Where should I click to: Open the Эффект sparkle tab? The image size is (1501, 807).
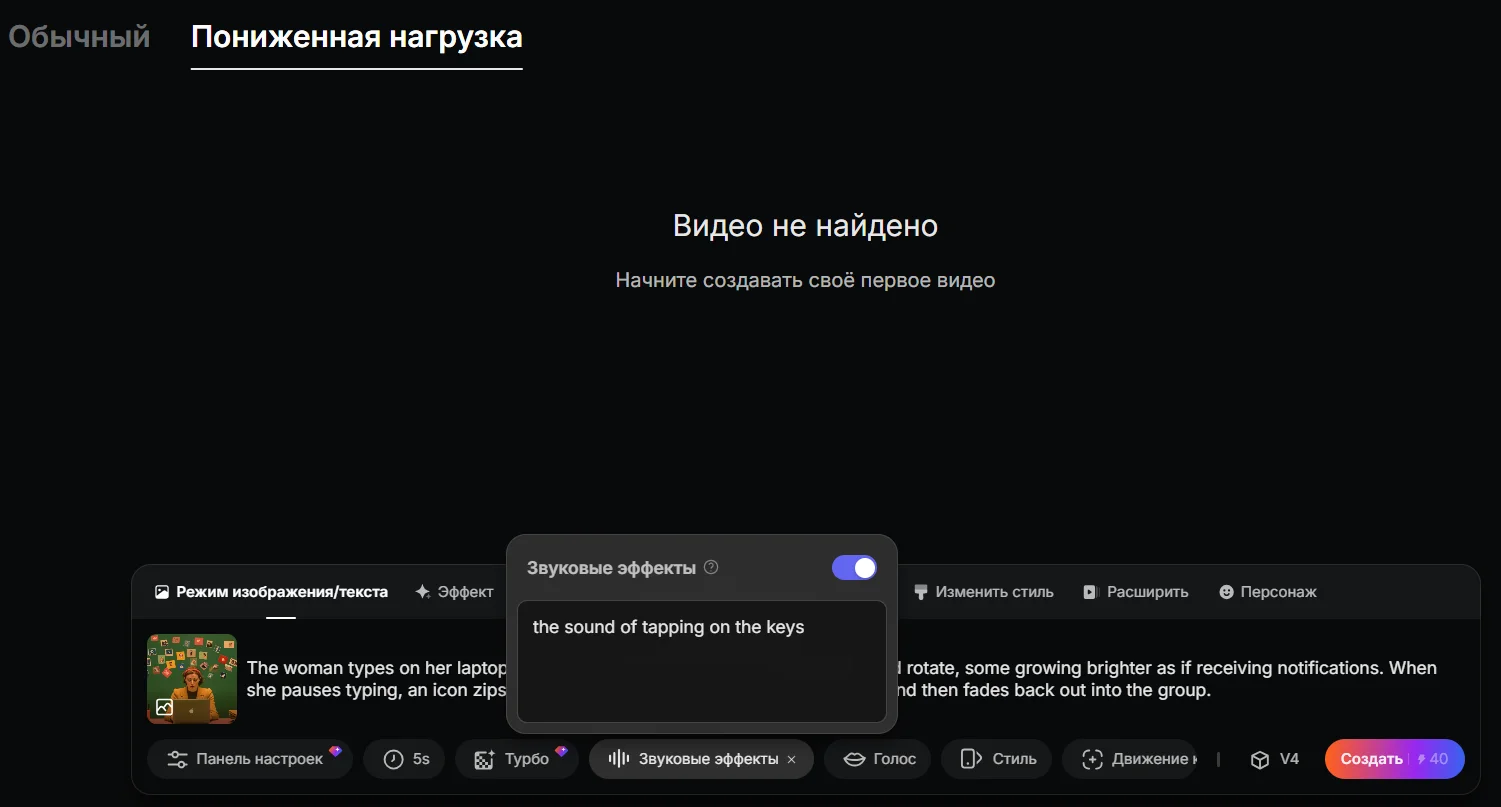(x=455, y=592)
